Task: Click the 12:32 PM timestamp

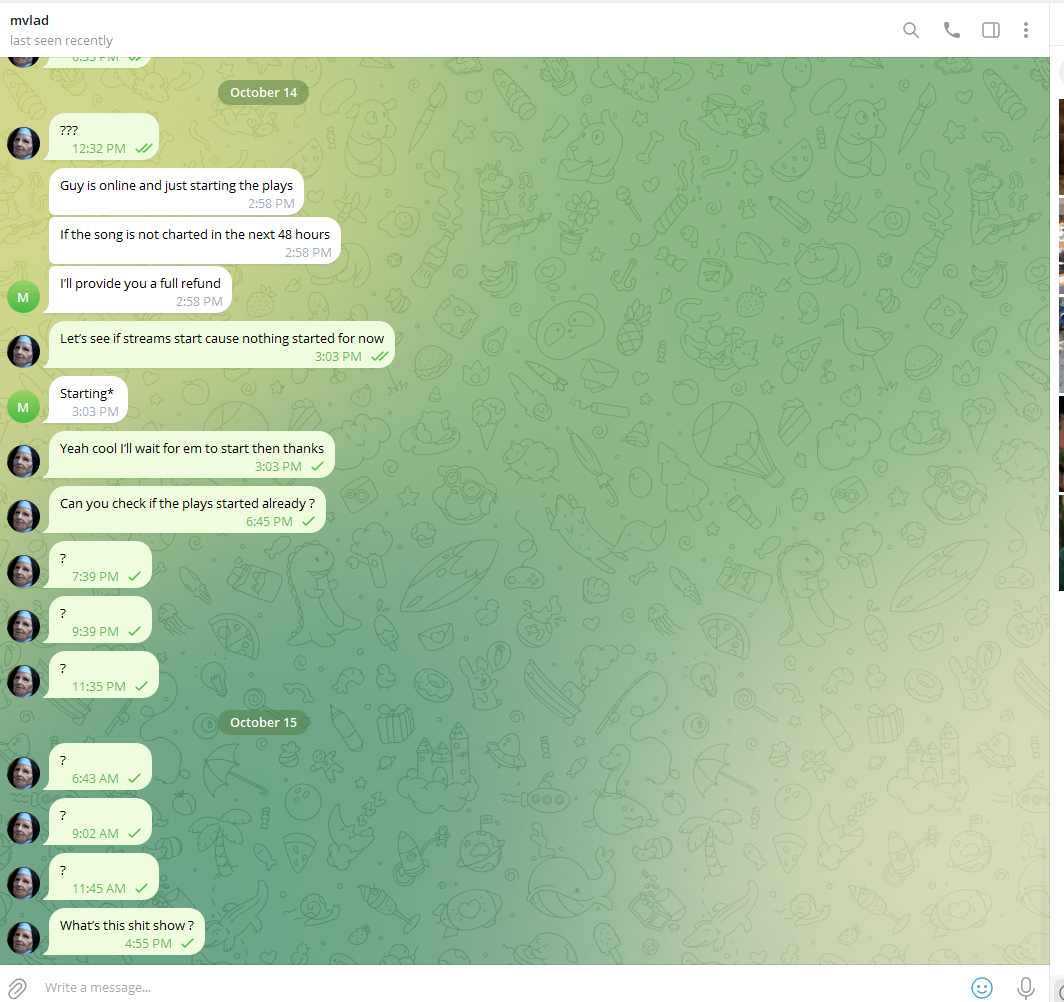Action: point(99,149)
